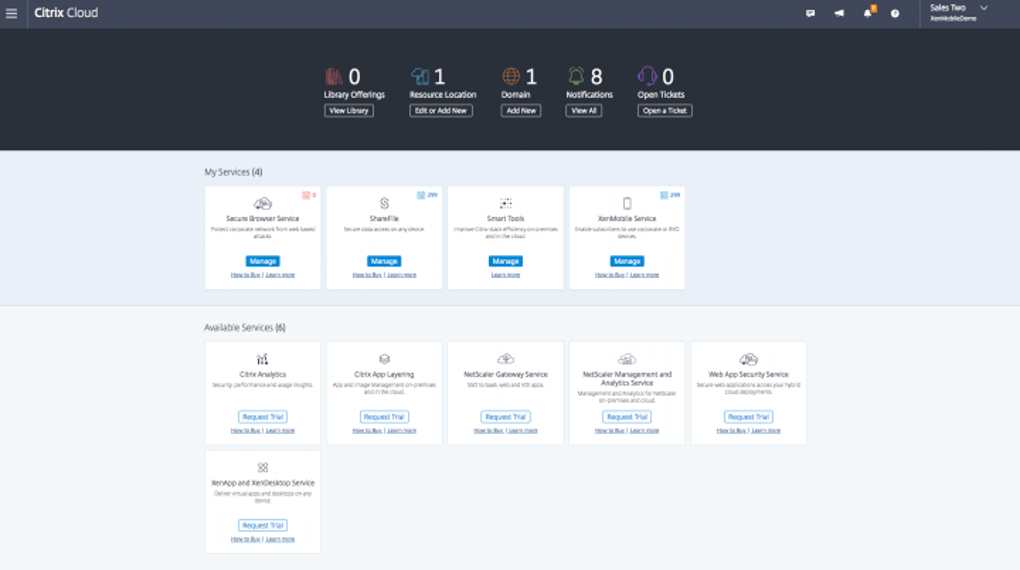1020x570 pixels.
Task: Manage the XenMobile Service
Action: click(x=627, y=261)
